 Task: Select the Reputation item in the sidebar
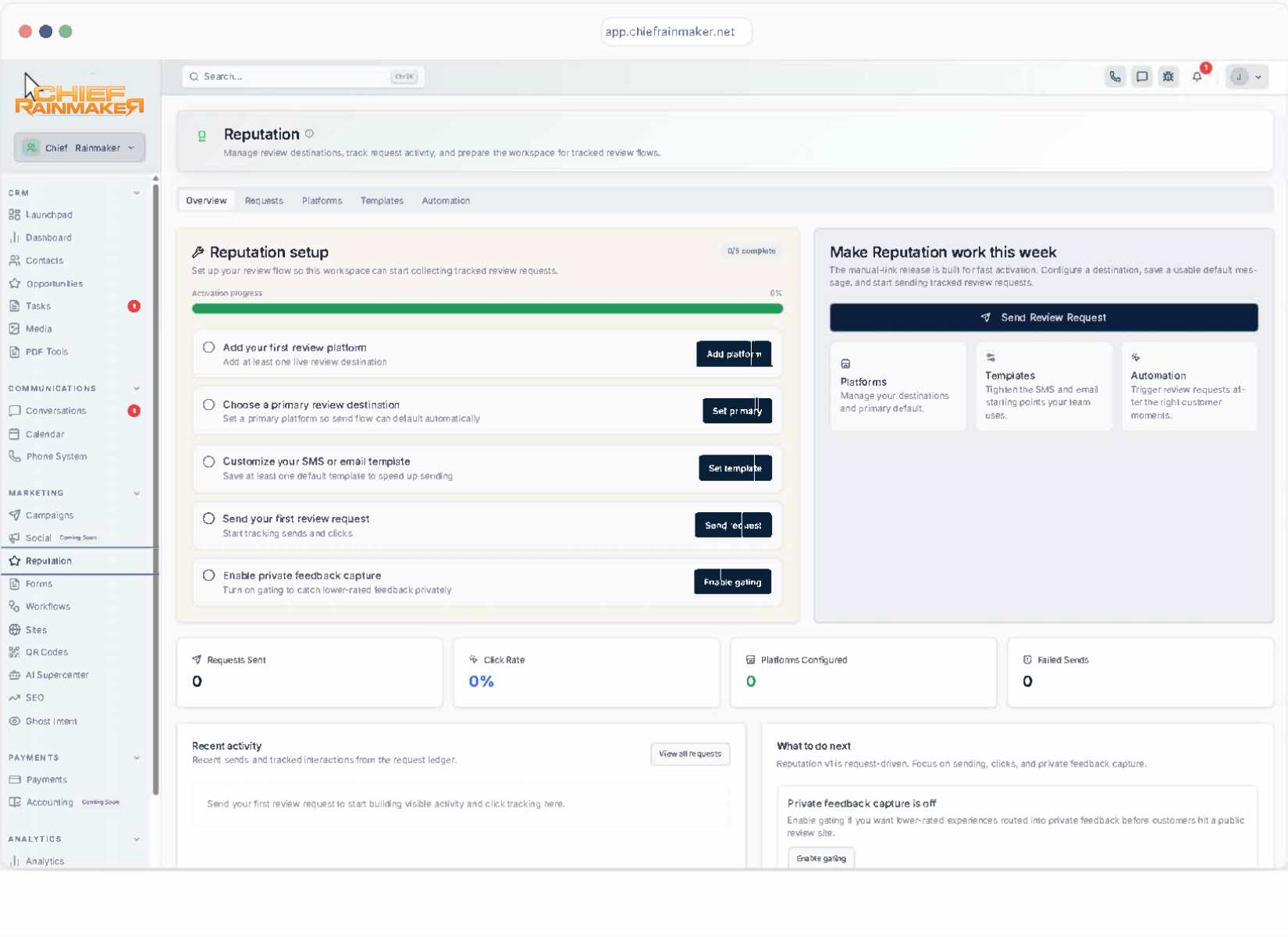tap(78, 561)
